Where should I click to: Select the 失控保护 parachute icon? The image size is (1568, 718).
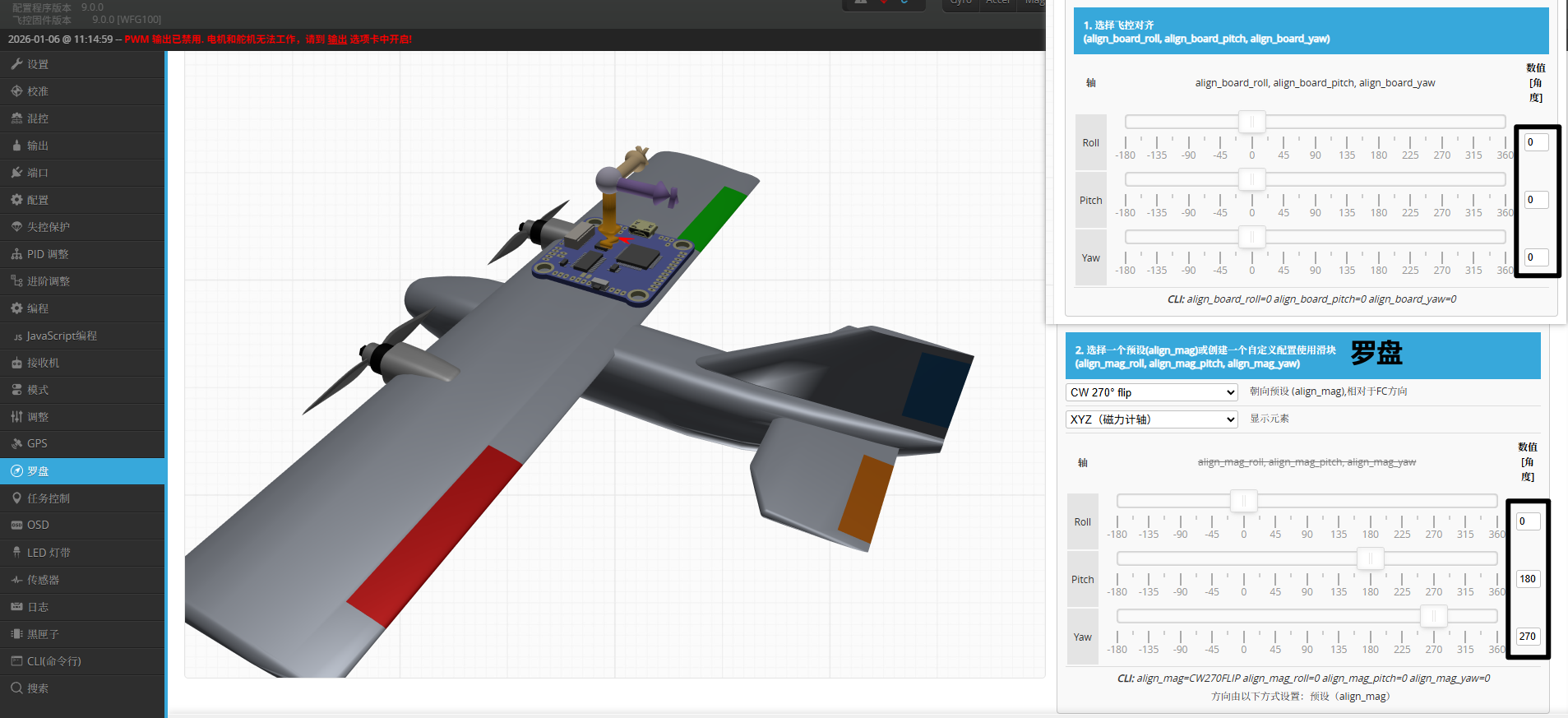pos(16,227)
